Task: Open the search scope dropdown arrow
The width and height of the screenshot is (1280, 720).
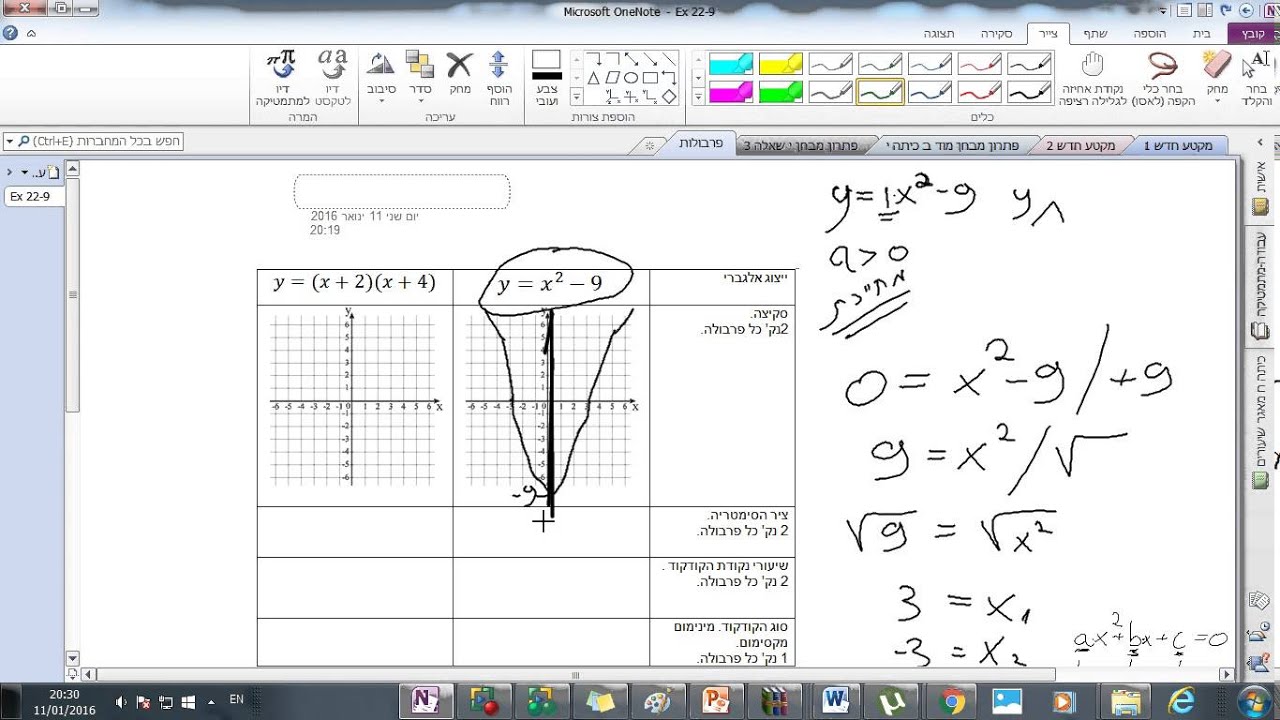Action: click(9, 142)
